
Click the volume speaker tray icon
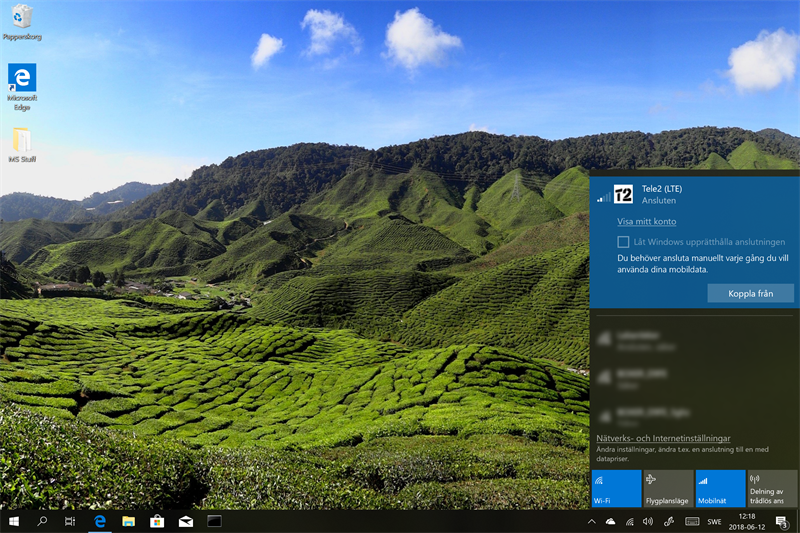coord(647,521)
